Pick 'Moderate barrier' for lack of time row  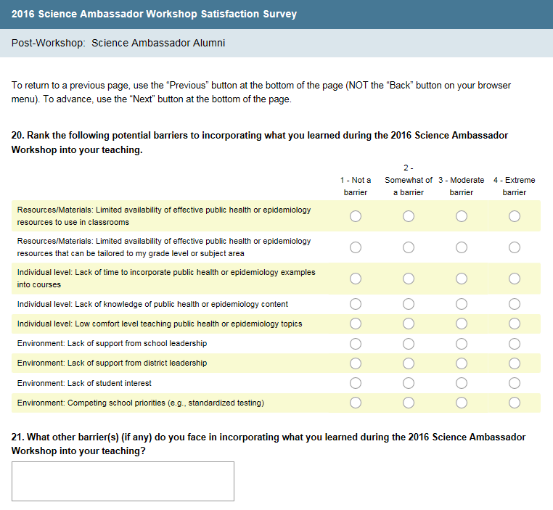(x=461, y=279)
